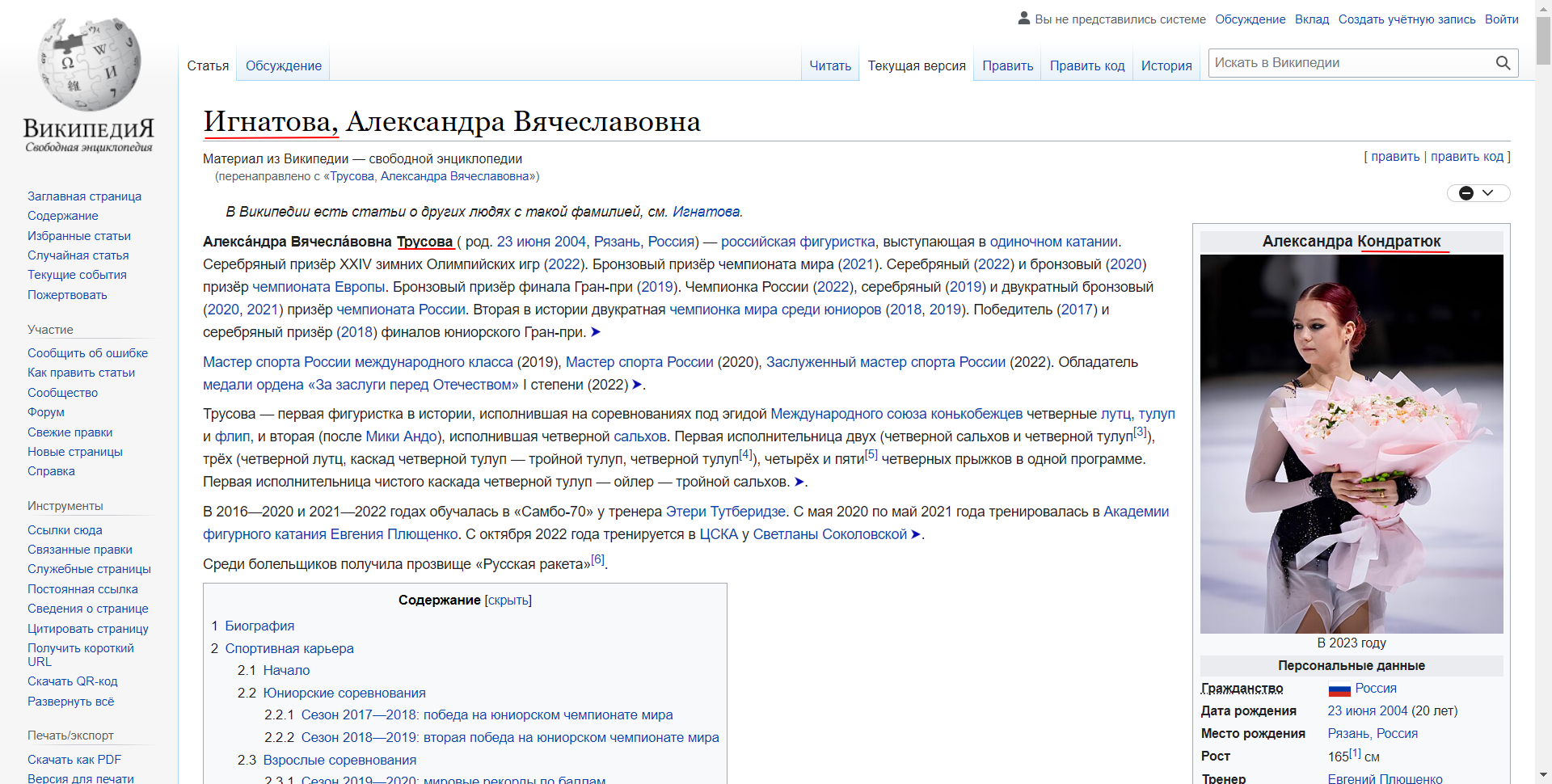Click the Wikipedia globe logo
The width and height of the screenshot is (1552, 784).
pyautogui.click(x=89, y=66)
